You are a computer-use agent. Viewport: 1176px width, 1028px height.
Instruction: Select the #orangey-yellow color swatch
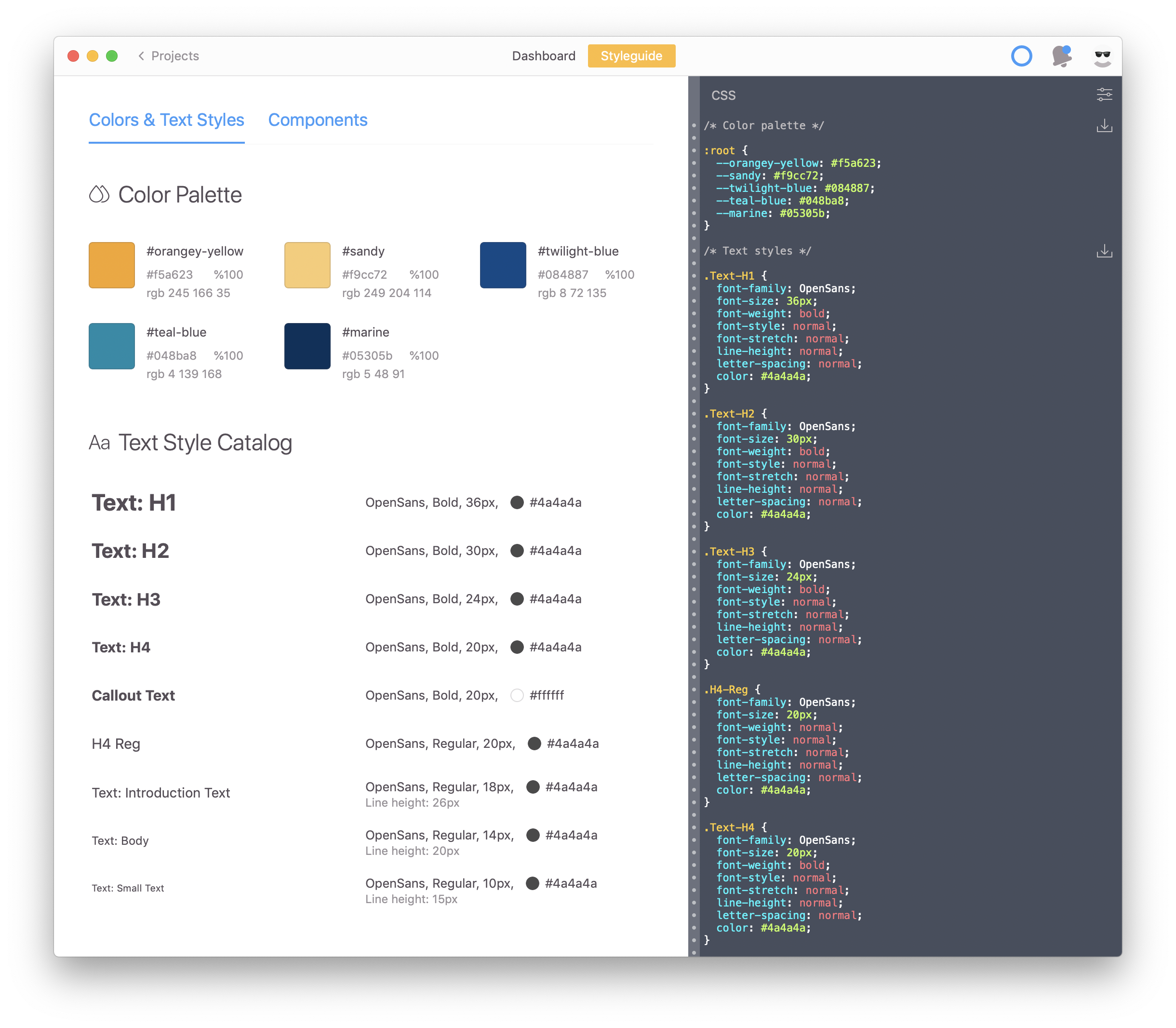111,265
